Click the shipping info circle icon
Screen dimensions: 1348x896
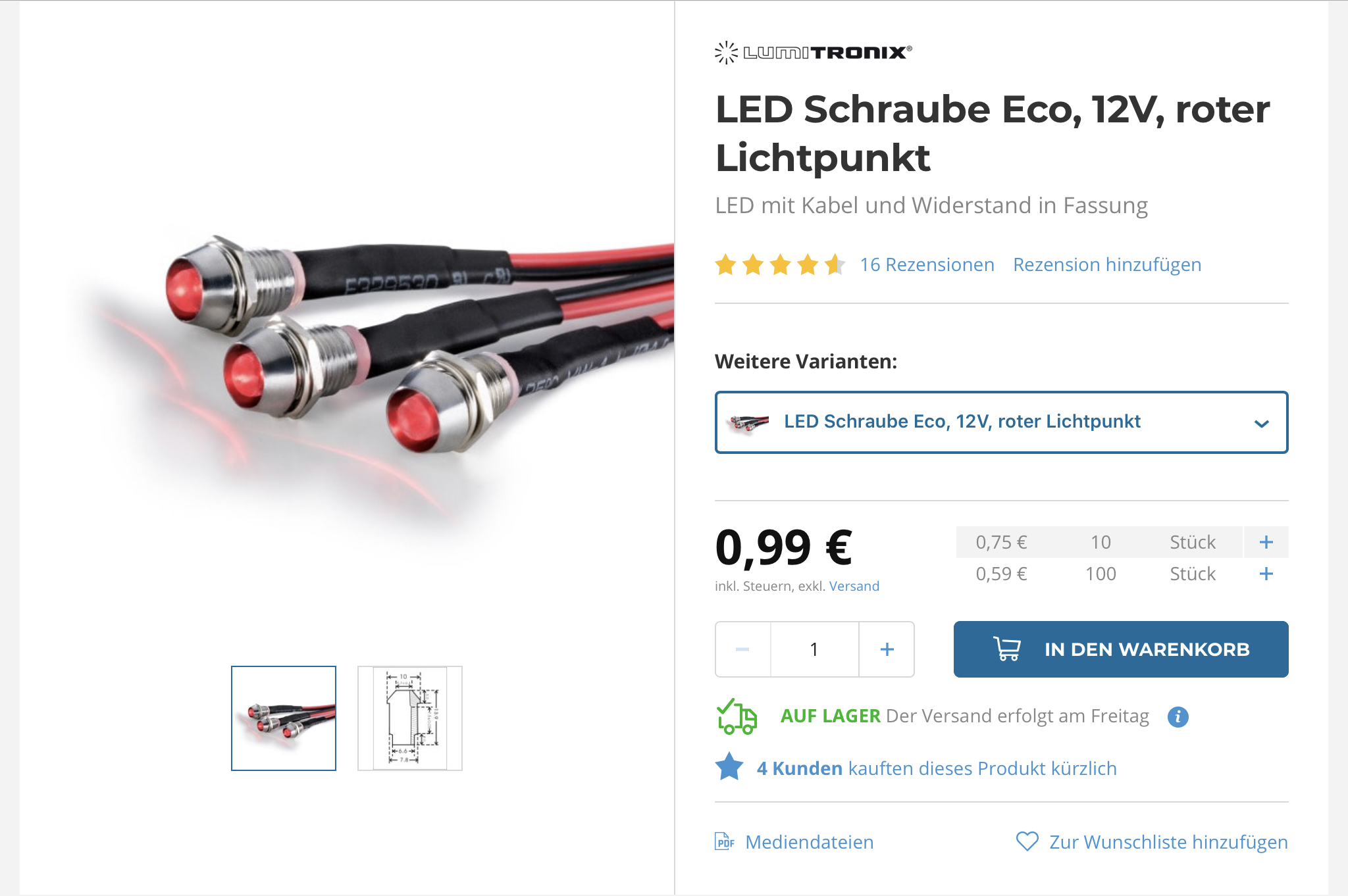point(1178,716)
